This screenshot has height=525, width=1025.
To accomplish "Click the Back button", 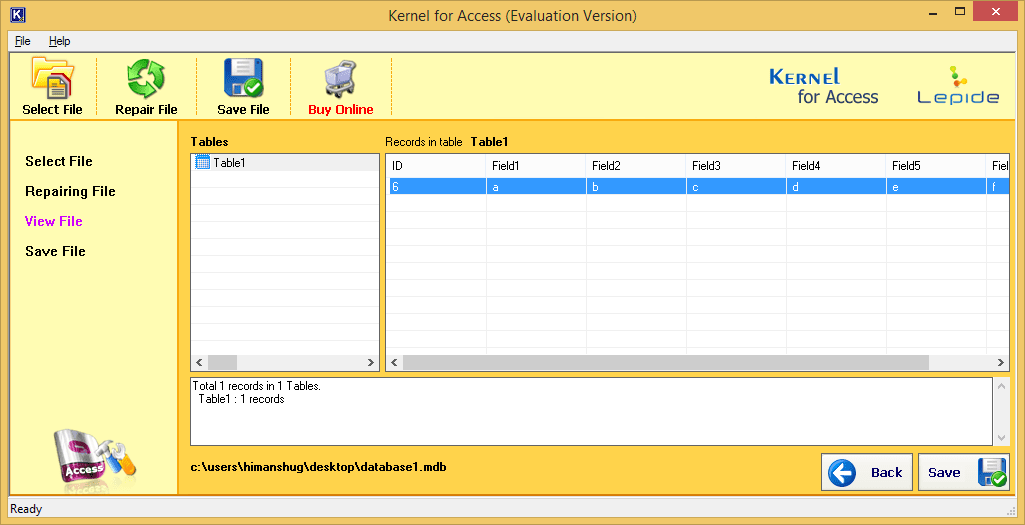I will [867, 472].
